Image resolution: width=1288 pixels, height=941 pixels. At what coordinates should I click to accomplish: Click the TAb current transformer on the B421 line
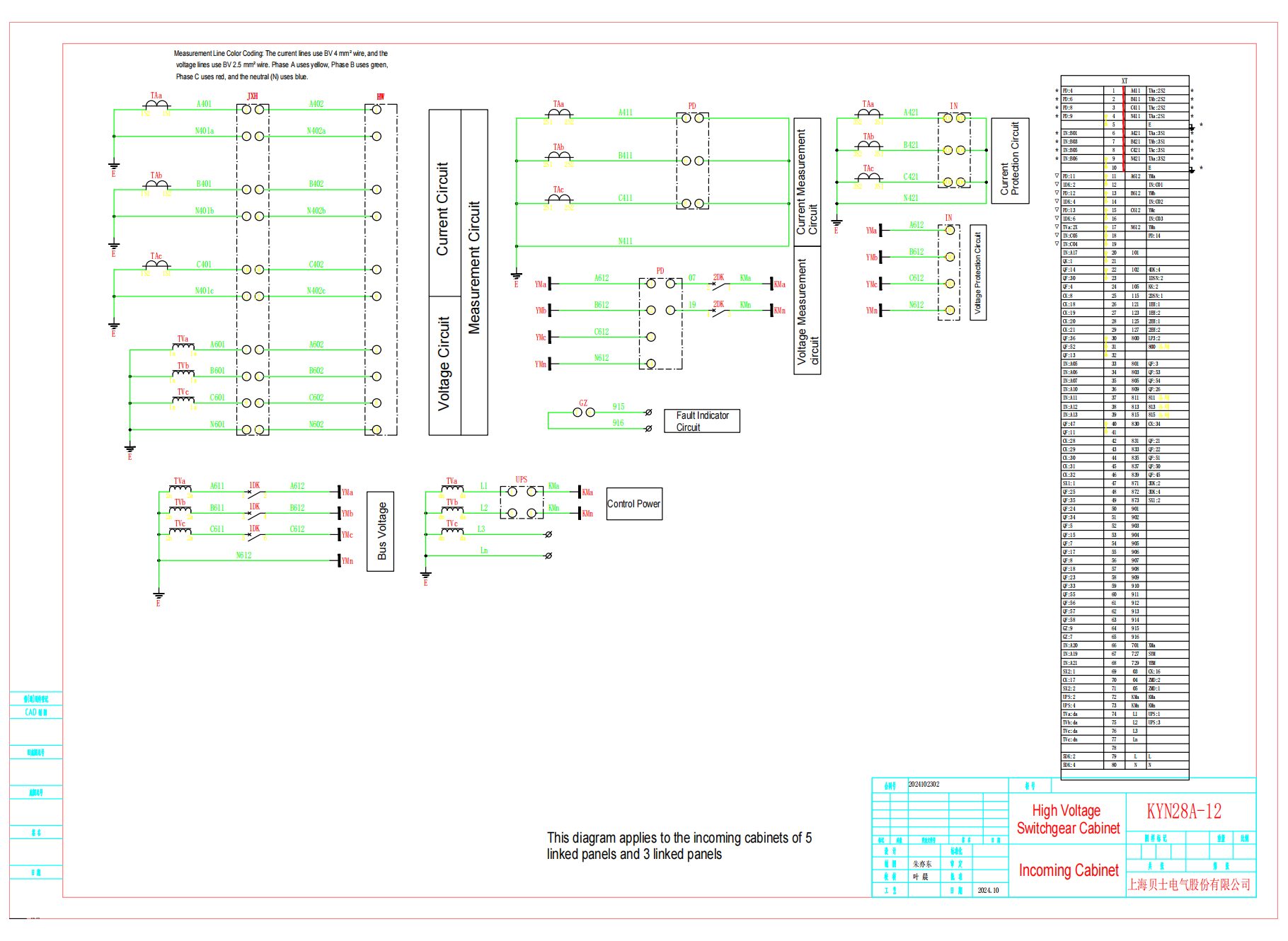tap(868, 145)
